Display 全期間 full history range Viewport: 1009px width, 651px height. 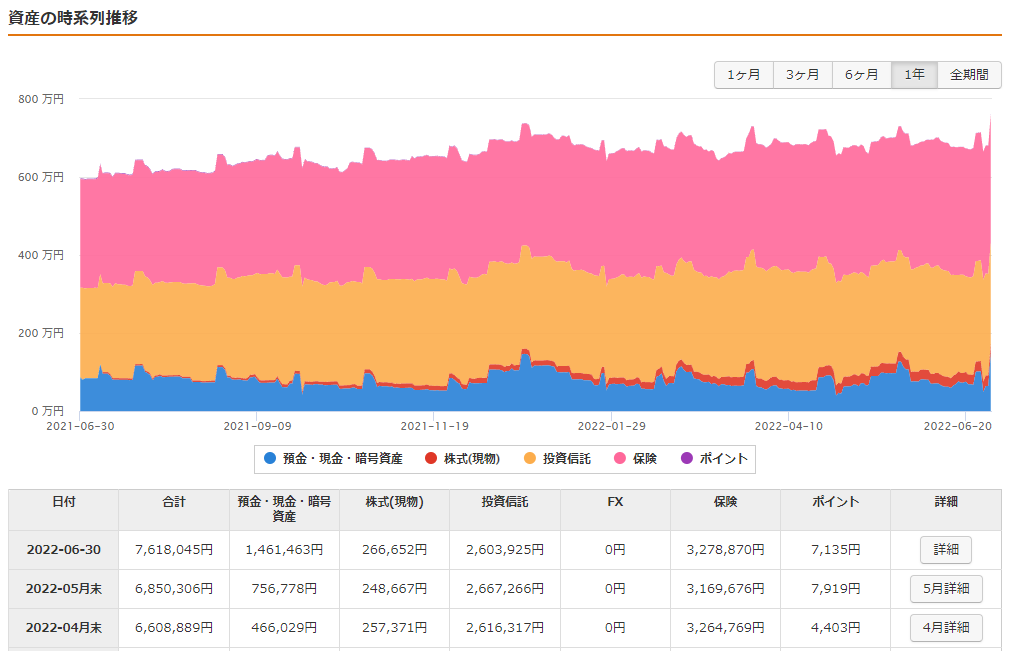coord(969,75)
